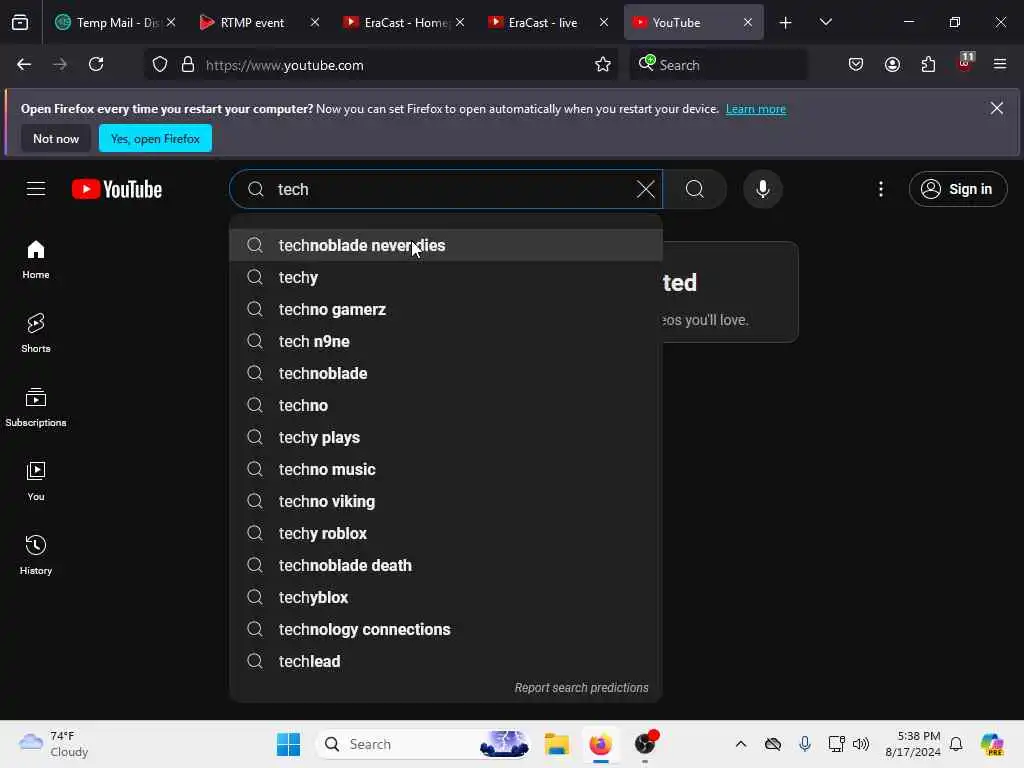Screen dimensions: 1024x768
Task: Open Firefox account icon
Action: pos(892,64)
